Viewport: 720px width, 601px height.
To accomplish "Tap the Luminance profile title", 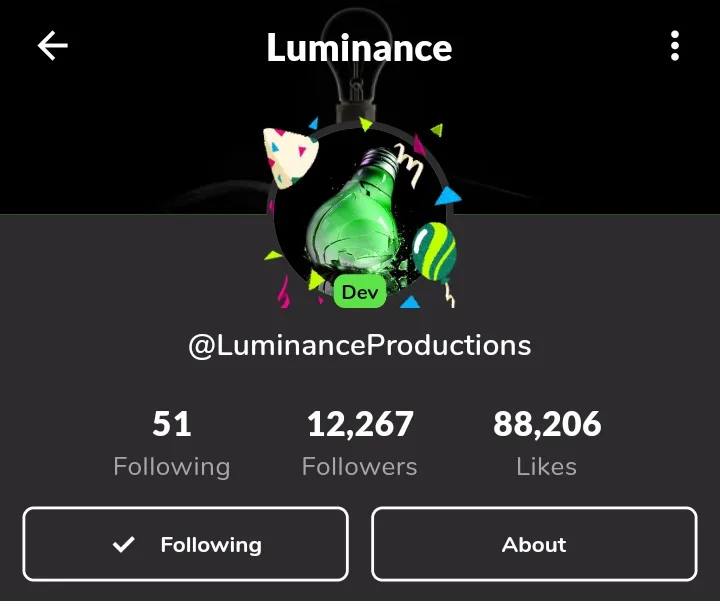I will [x=360, y=47].
